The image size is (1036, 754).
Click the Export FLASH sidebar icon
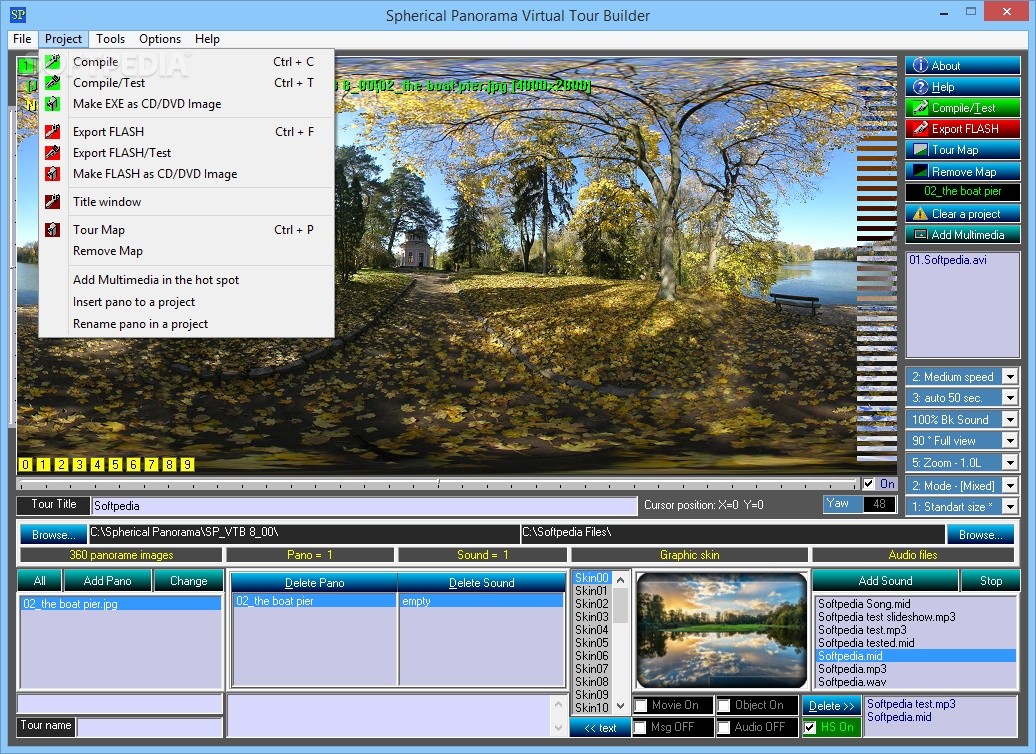pos(920,128)
